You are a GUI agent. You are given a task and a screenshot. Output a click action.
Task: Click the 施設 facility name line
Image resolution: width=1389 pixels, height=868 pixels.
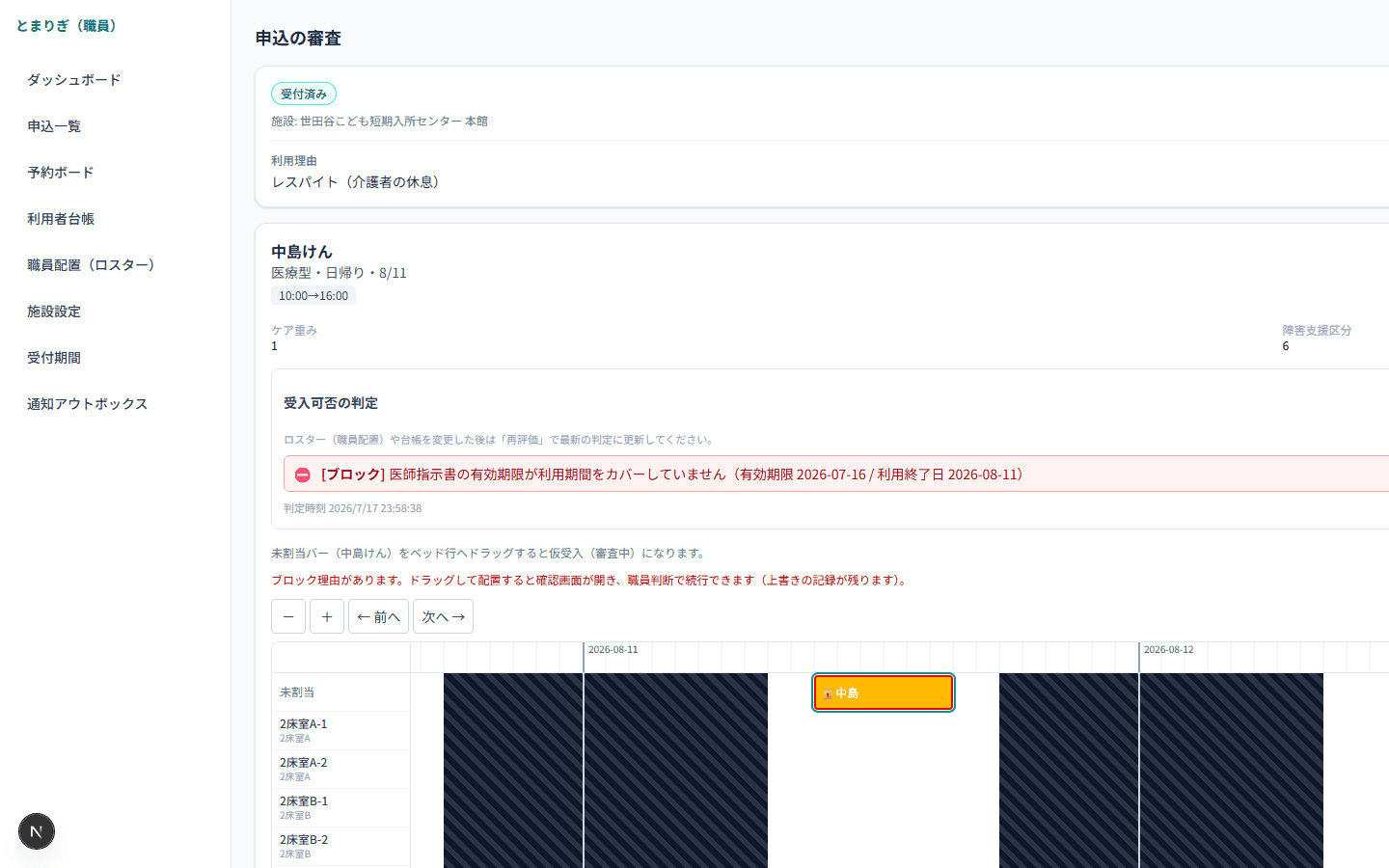379,122
